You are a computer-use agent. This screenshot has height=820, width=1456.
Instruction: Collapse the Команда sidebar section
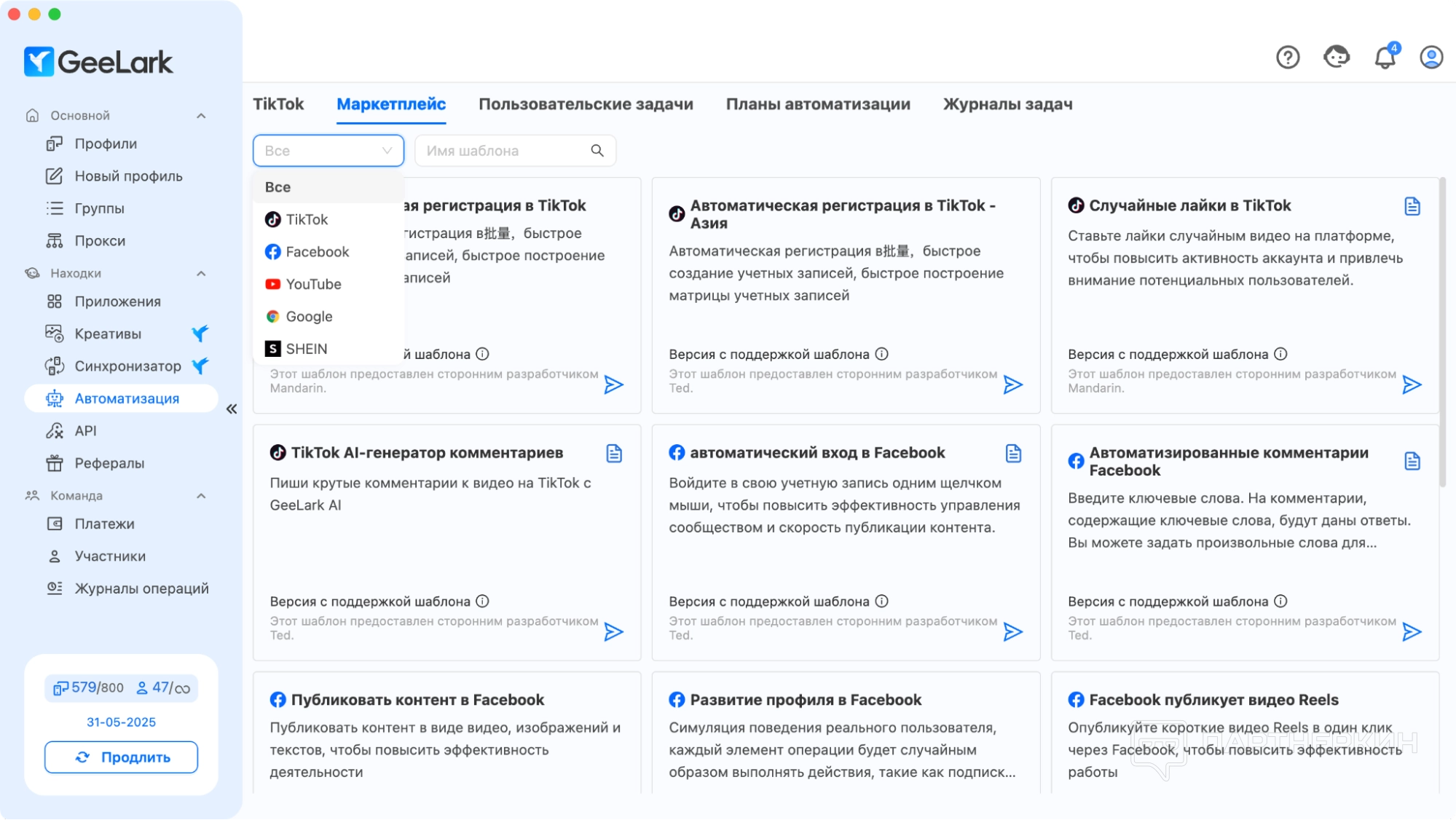click(201, 496)
